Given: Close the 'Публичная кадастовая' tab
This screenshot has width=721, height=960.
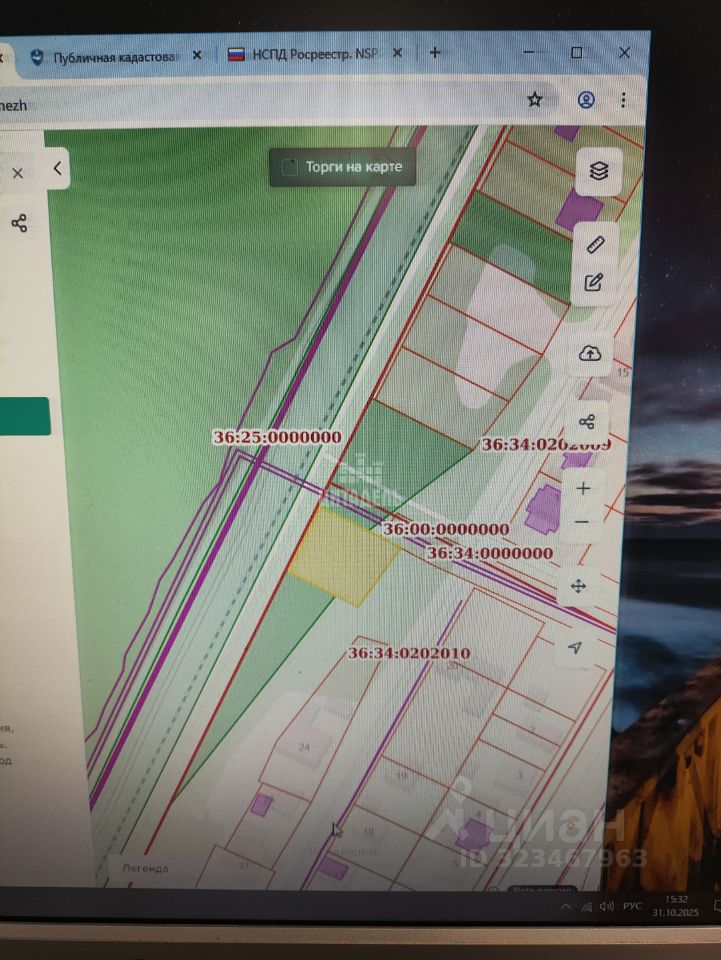Looking at the screenshot, I should click(x=196, y=55).
